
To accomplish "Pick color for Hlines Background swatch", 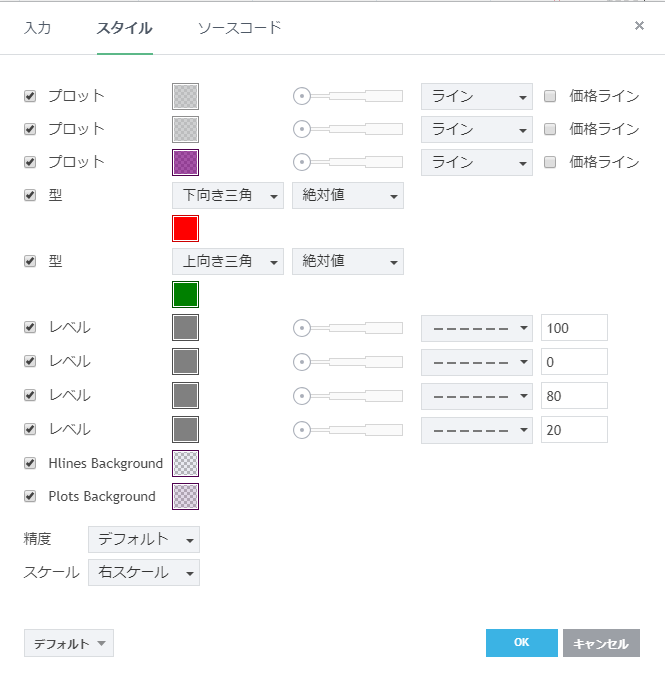I will [185, 464].
